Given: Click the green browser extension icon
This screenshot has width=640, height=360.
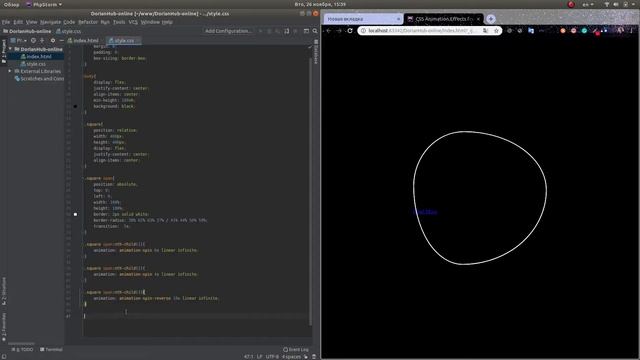Looking at the screenshot, I should 584,31.
